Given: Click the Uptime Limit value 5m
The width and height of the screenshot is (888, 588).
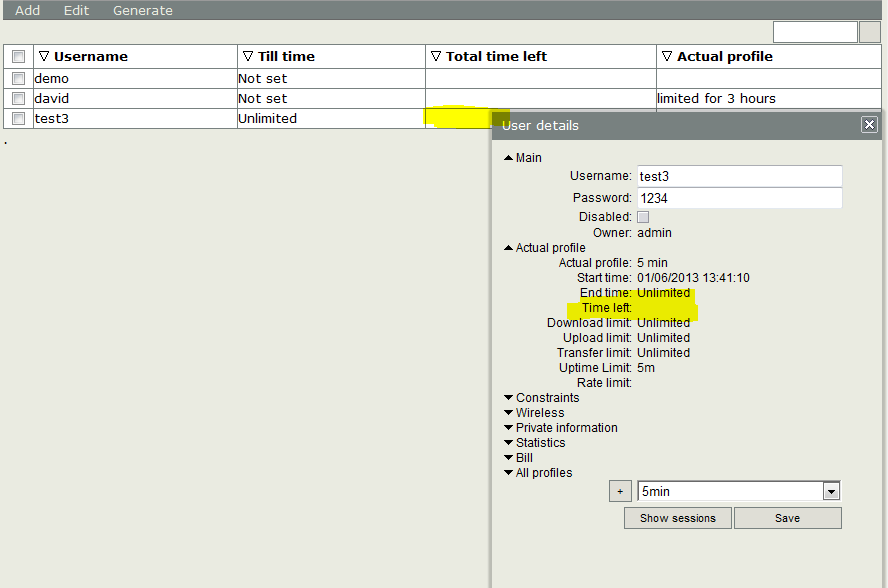Looking at the screenshot, I should pos(646,368).
